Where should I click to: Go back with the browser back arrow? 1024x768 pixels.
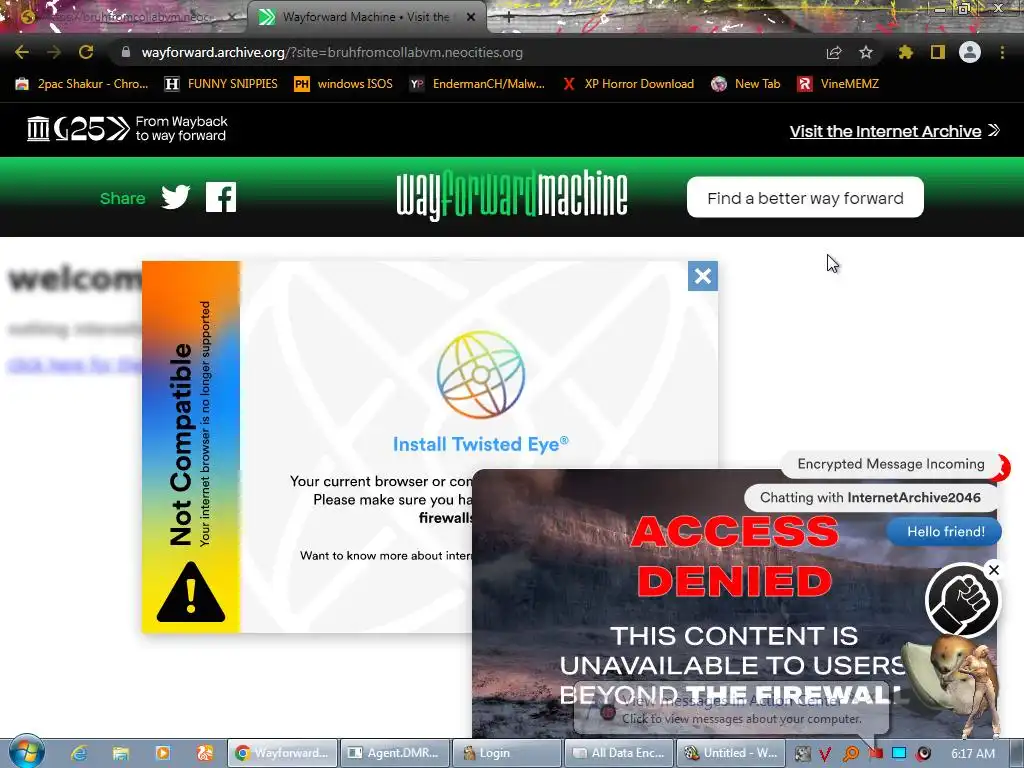tap(22, 52)
